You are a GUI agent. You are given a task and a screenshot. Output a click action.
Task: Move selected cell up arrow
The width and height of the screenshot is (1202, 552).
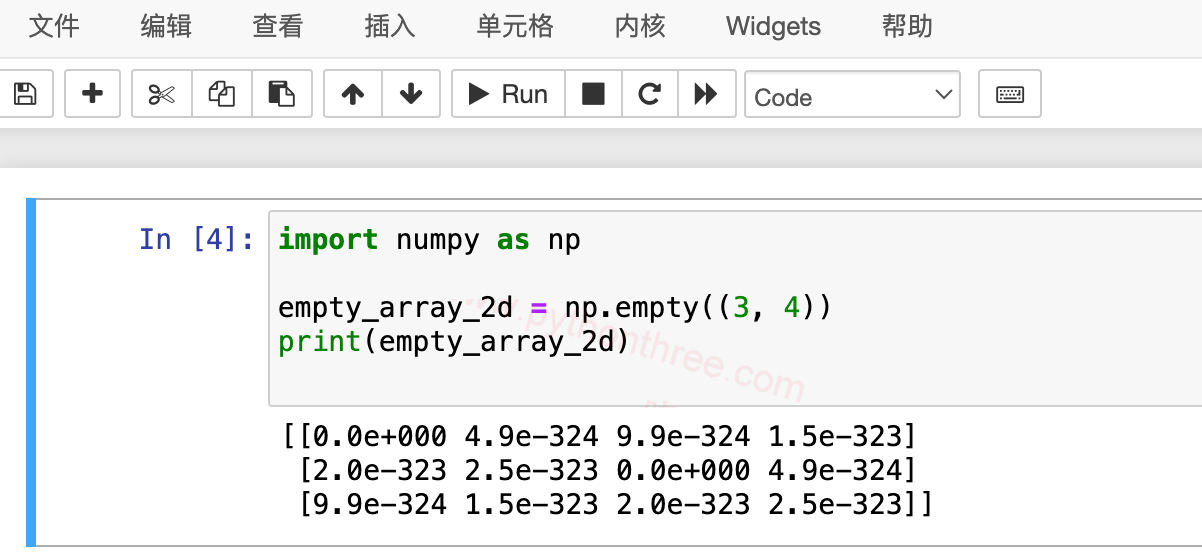click(x=353, y=94)
